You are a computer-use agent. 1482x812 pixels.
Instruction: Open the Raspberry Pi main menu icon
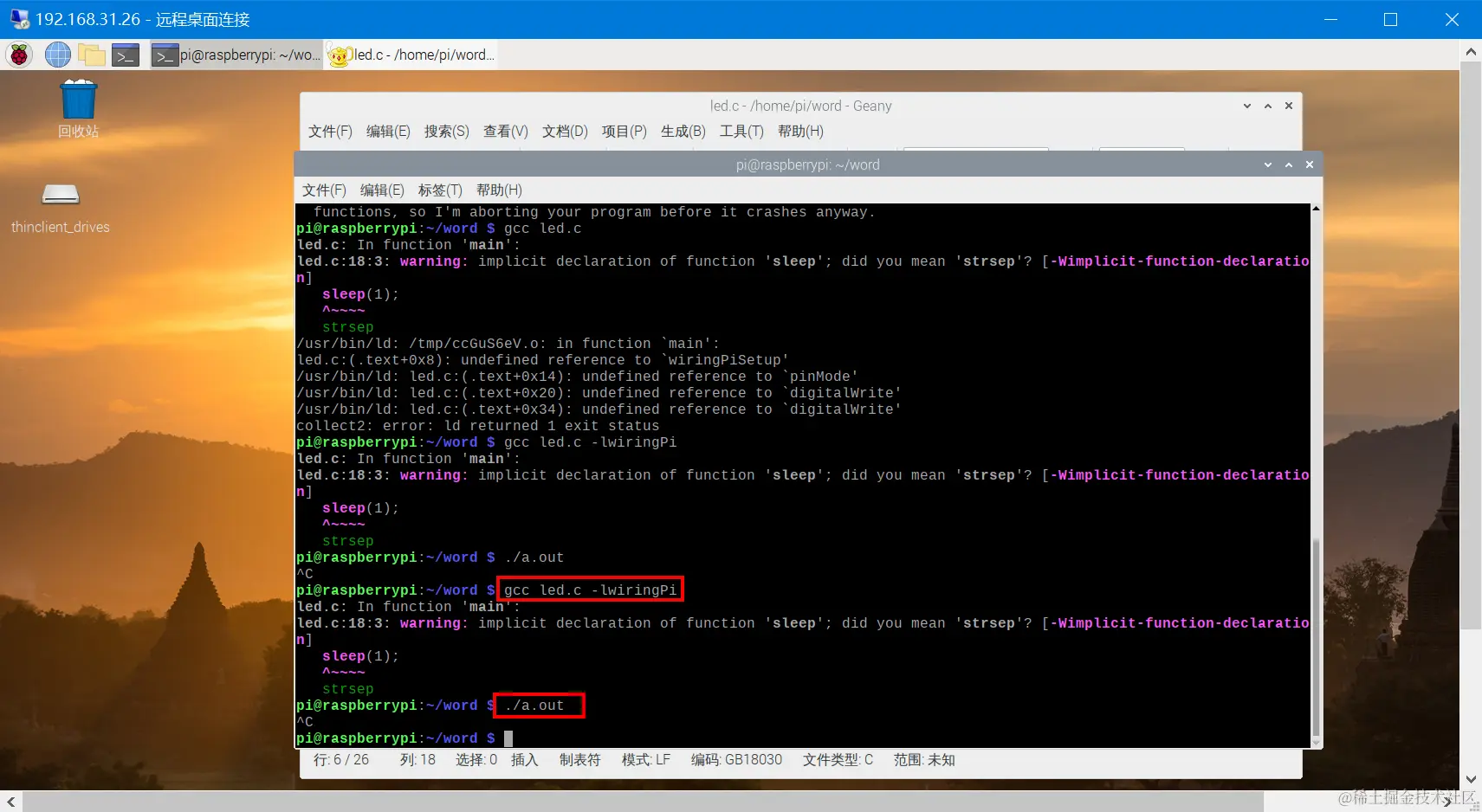[x=19, y=55]
